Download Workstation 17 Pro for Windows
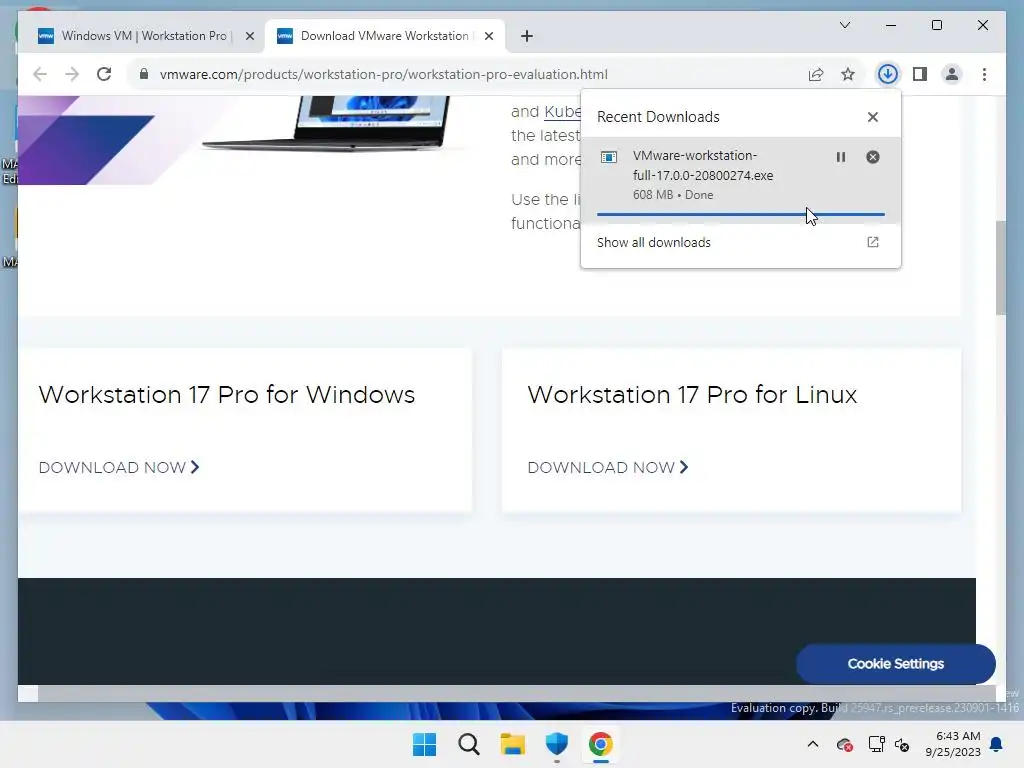This screenshot has height=768, width=1024. click(x=119, y=468)
